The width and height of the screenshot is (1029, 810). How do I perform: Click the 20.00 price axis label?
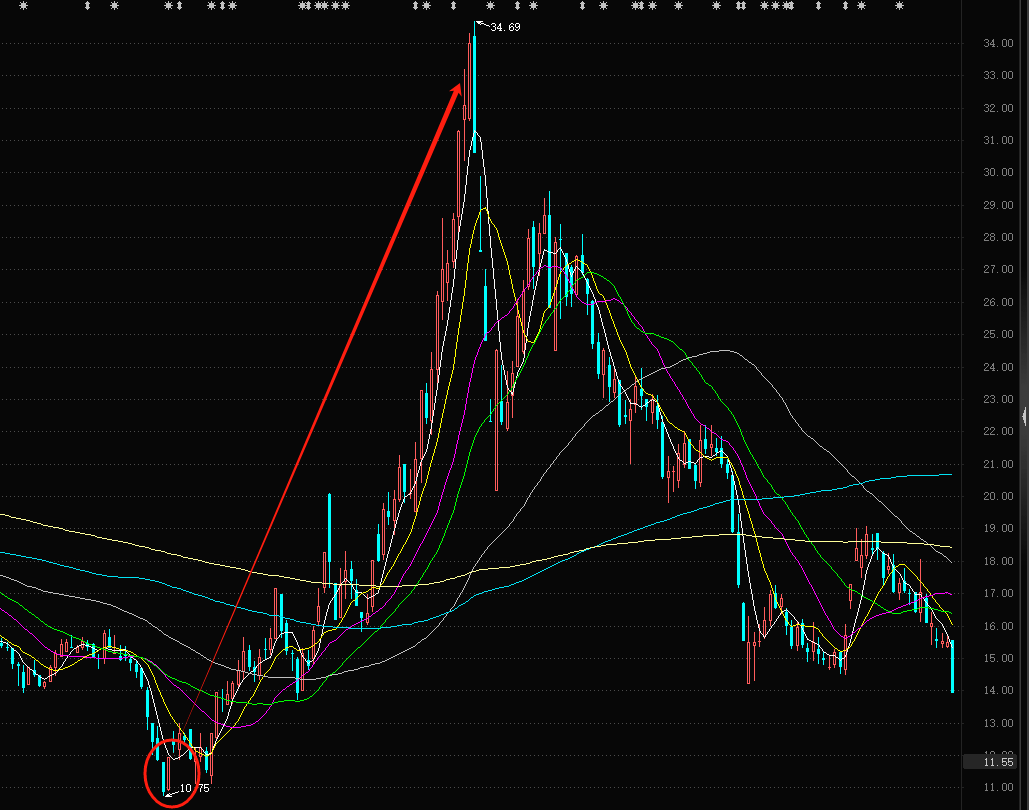click(998, 496)
